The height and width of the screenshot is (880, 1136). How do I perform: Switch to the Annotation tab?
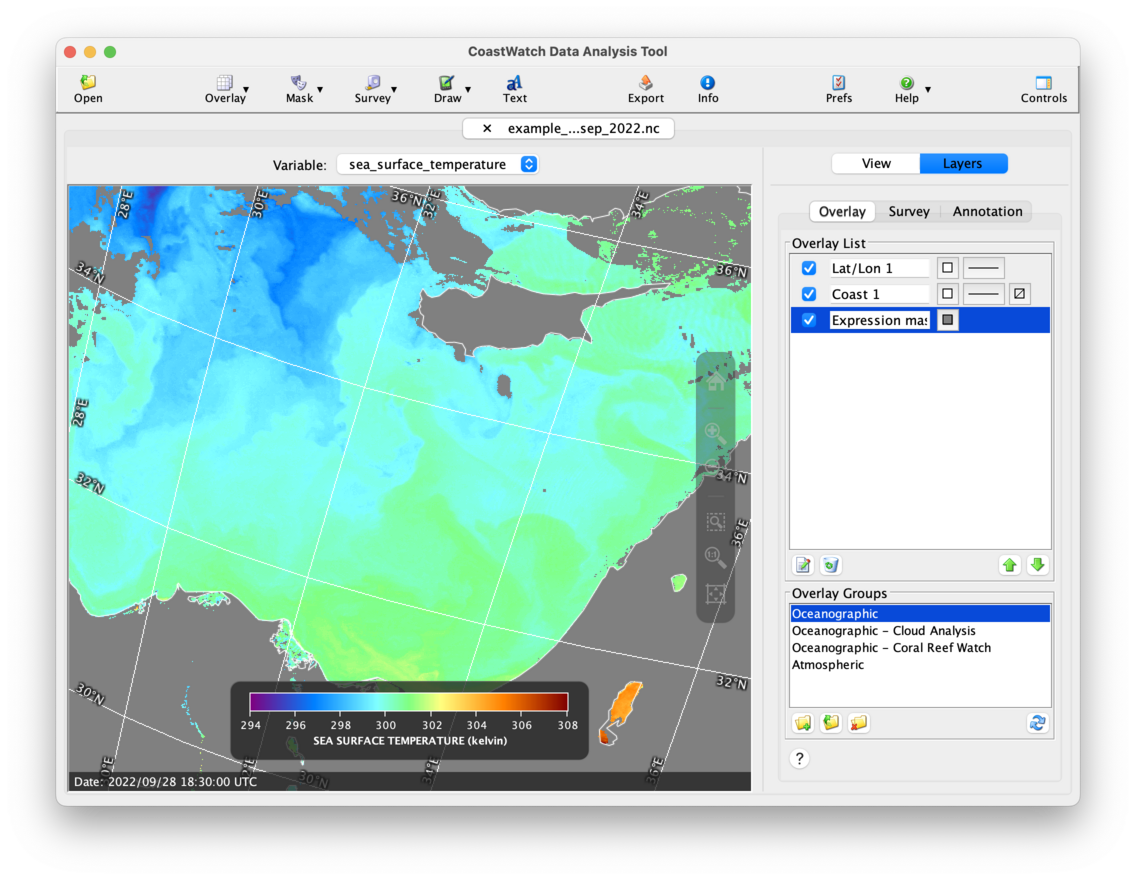click(987, 212)
